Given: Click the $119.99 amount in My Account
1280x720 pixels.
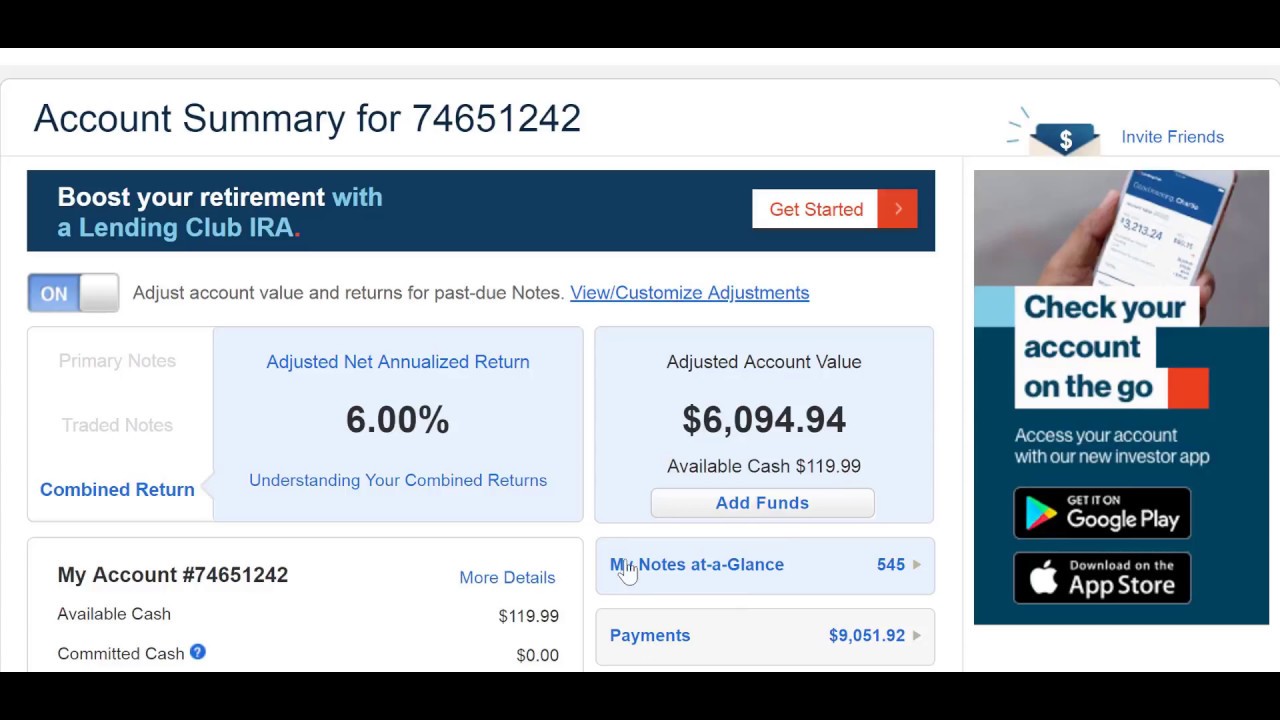Looking at the screenshot, I should (x=528, y=616).
